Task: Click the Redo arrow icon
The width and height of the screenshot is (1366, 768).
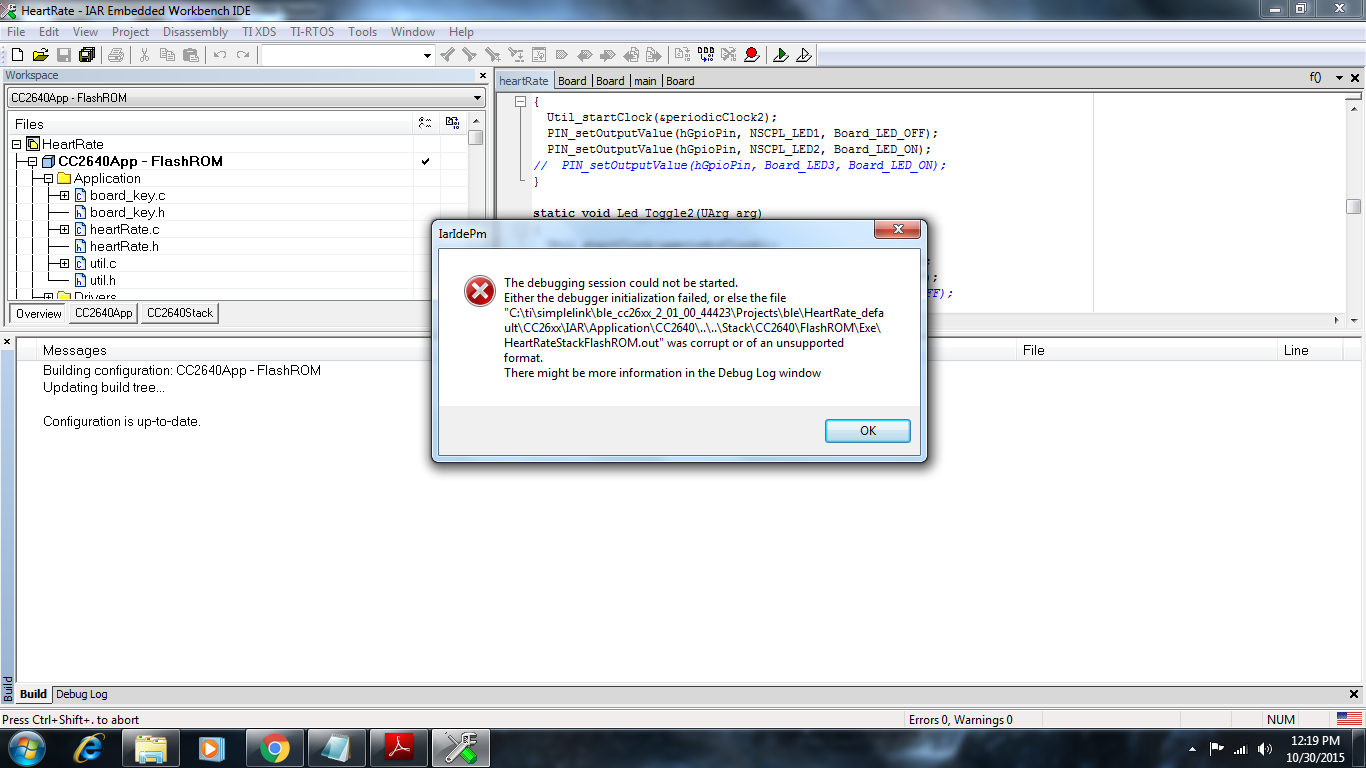Action: (242, 55)
